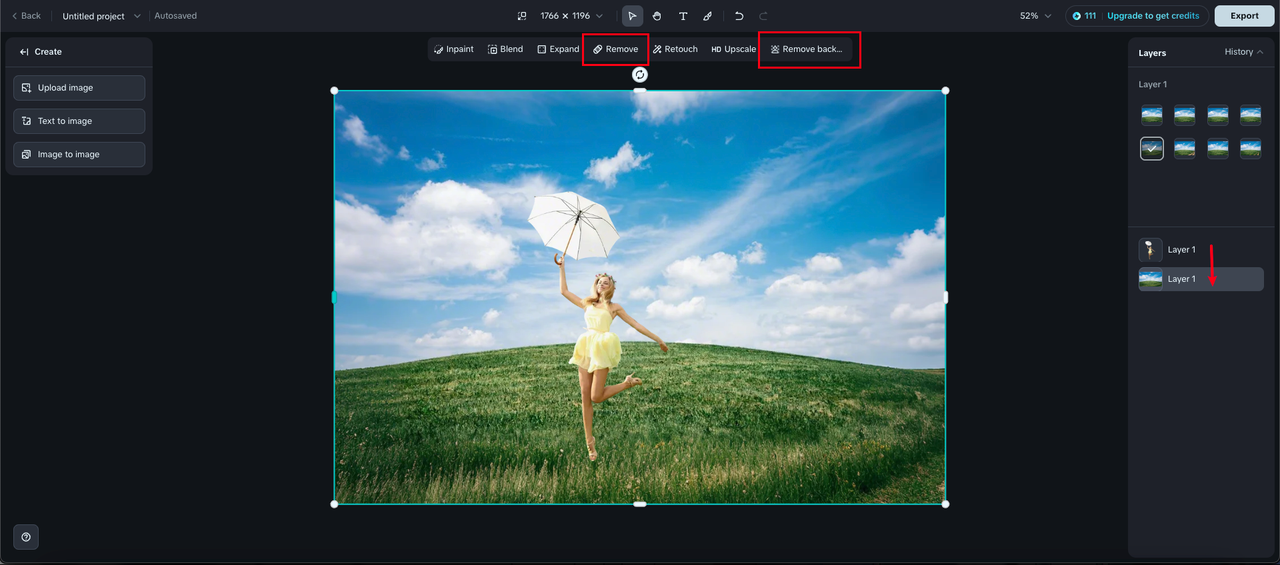Activate the Expand tool
Image resolution: width=1280 pixels, height=565 pixels.
coord(558,49)
